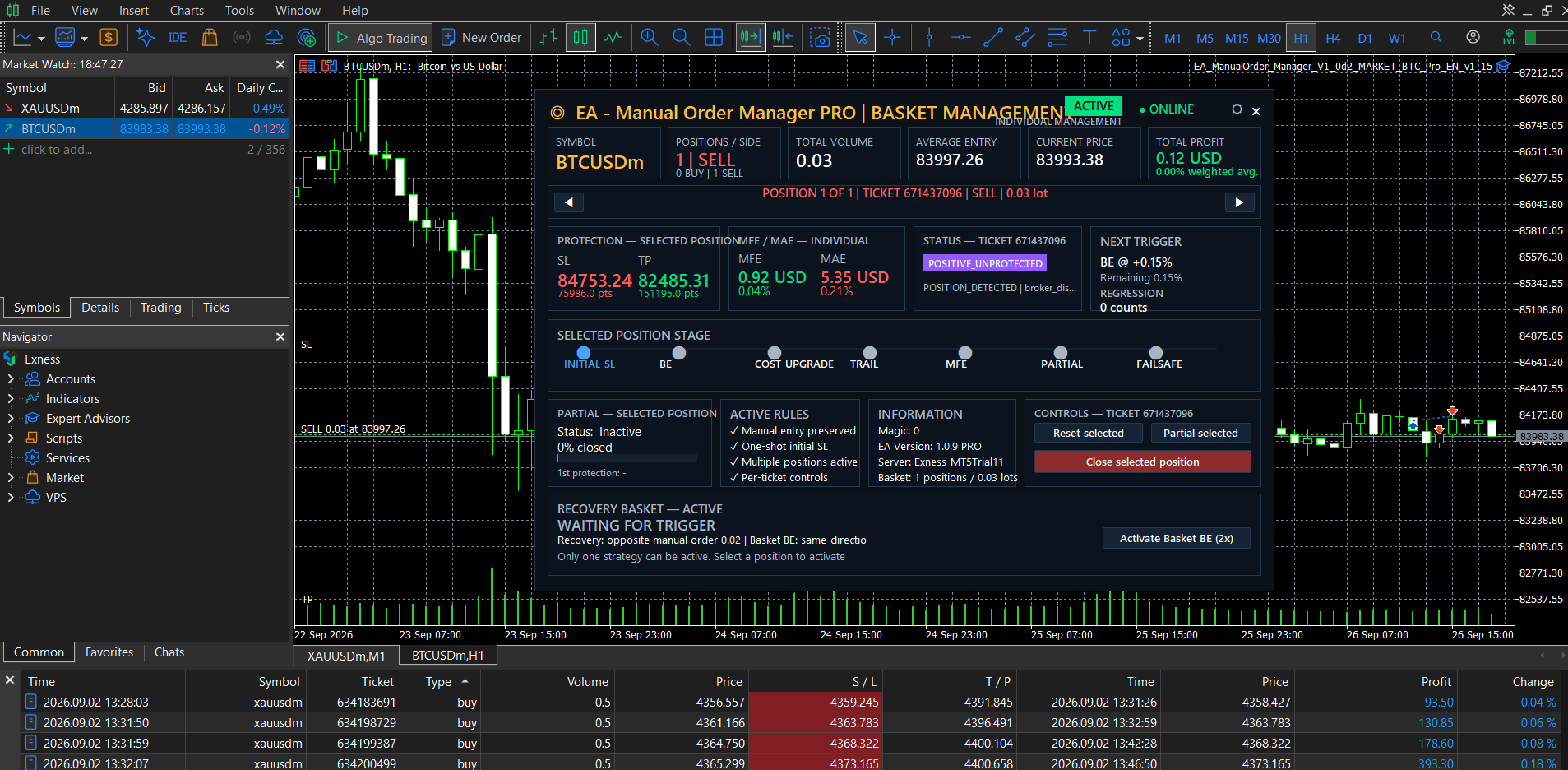Viewport: 1568px width, 770px height.
Task: Click INITIAL_SL stage marker dot
Action: (584, 353)
